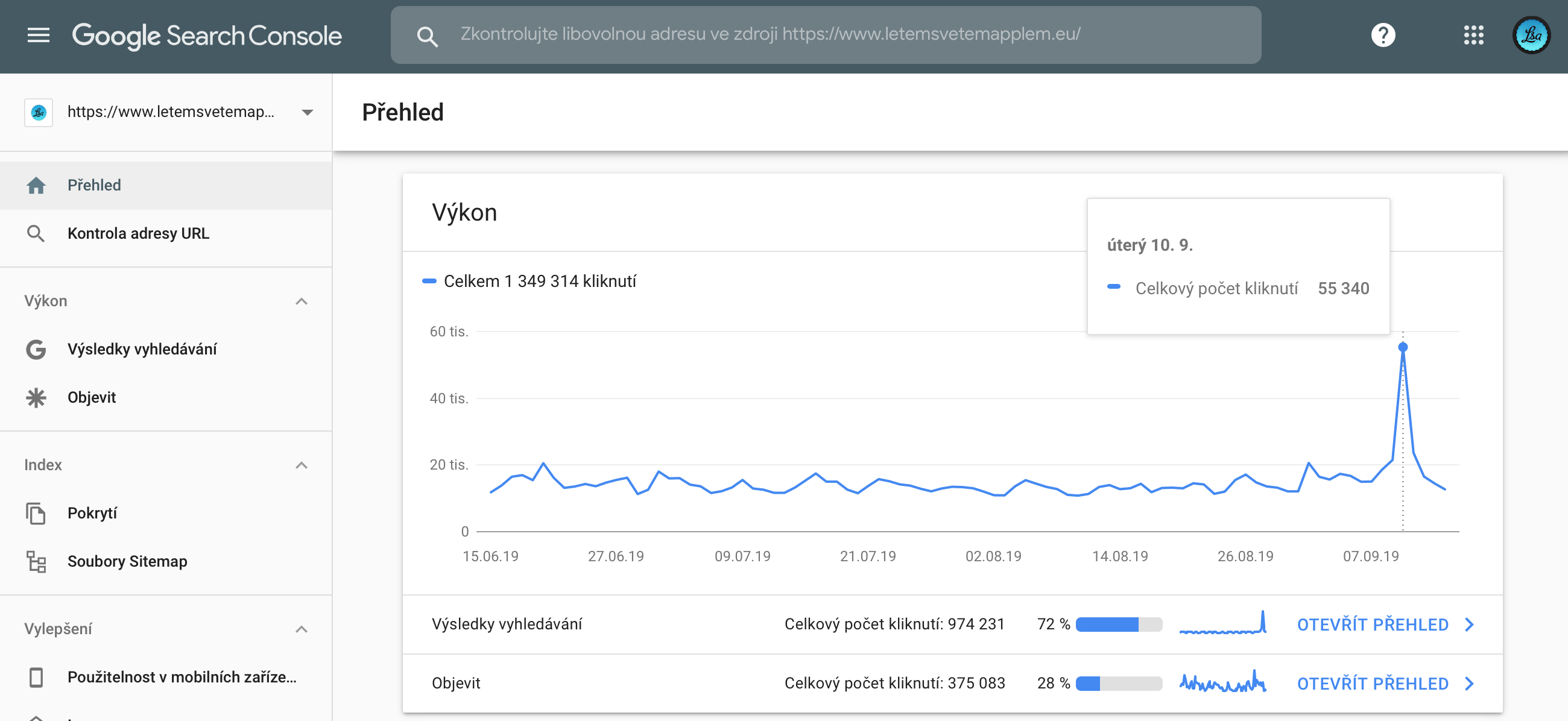Open Výsledky vyhledávání in sidebar

point(142,348)
